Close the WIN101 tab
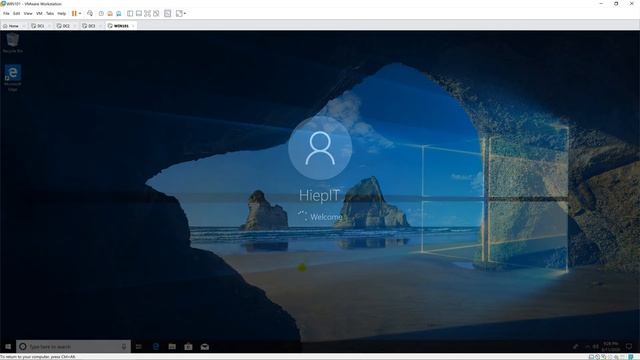Image resolution: width=640 pixels, height=360 pixels. [133, 26]
